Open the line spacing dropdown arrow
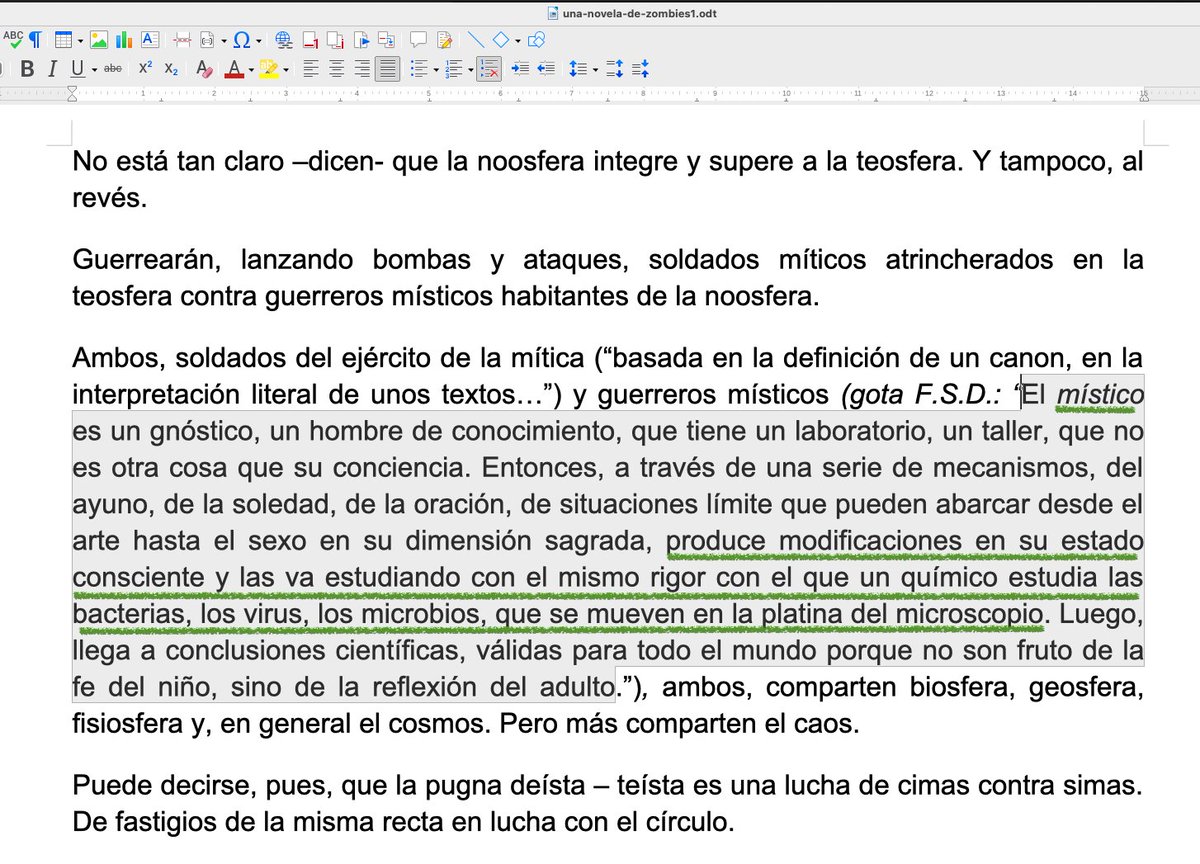 [595, 69]
